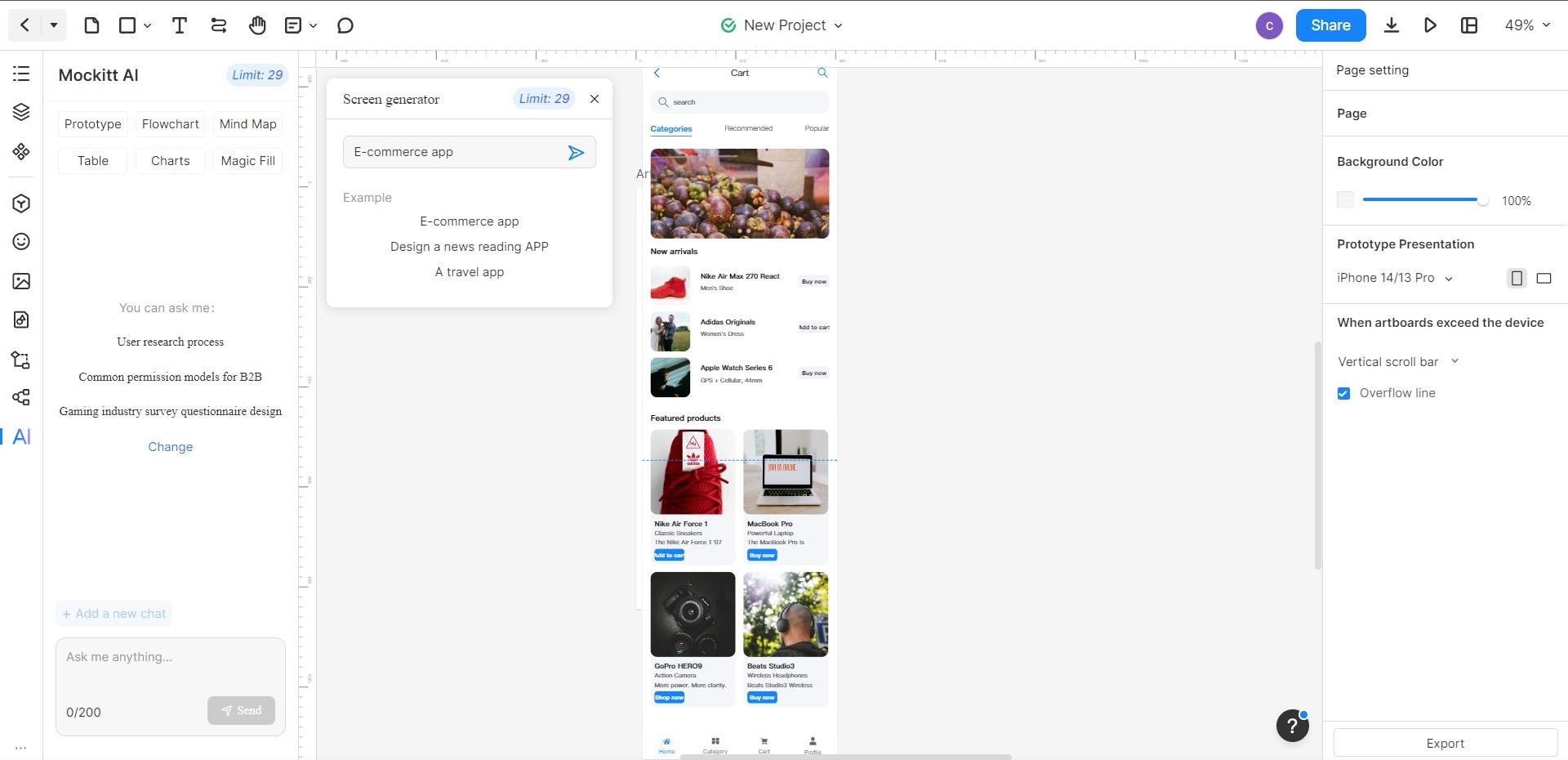
Task: Expand the sticky note tool dropdown
Action: pyautogui.click(x=314, y=25)
